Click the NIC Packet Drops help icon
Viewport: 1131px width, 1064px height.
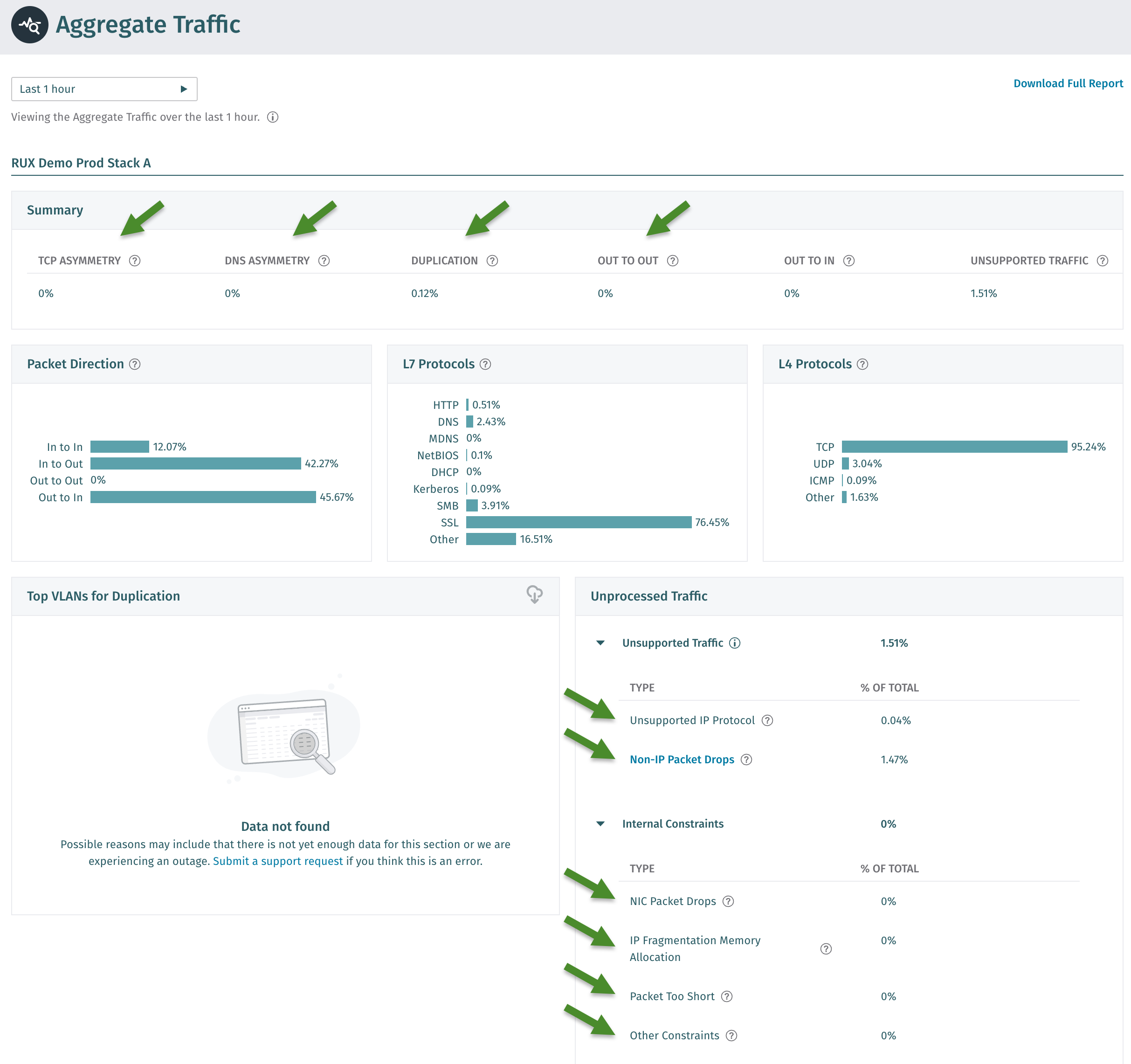[x=728, y=901]
